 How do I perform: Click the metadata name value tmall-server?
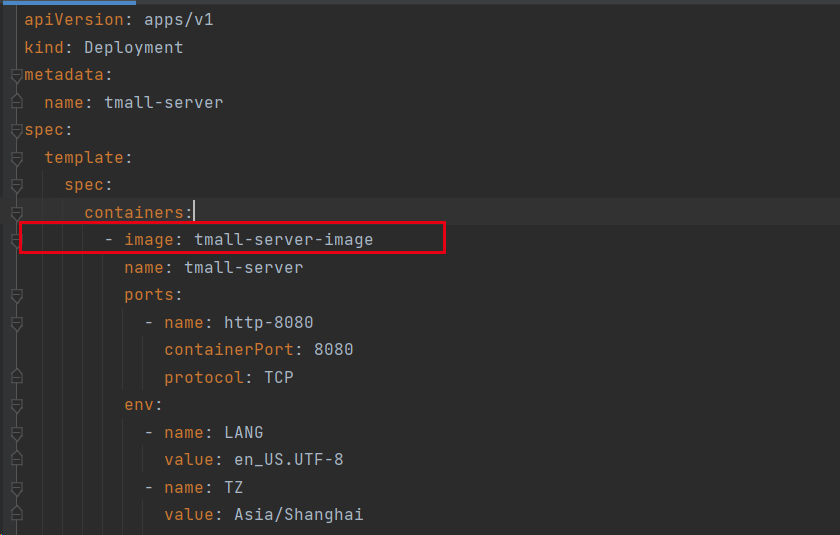163,102
